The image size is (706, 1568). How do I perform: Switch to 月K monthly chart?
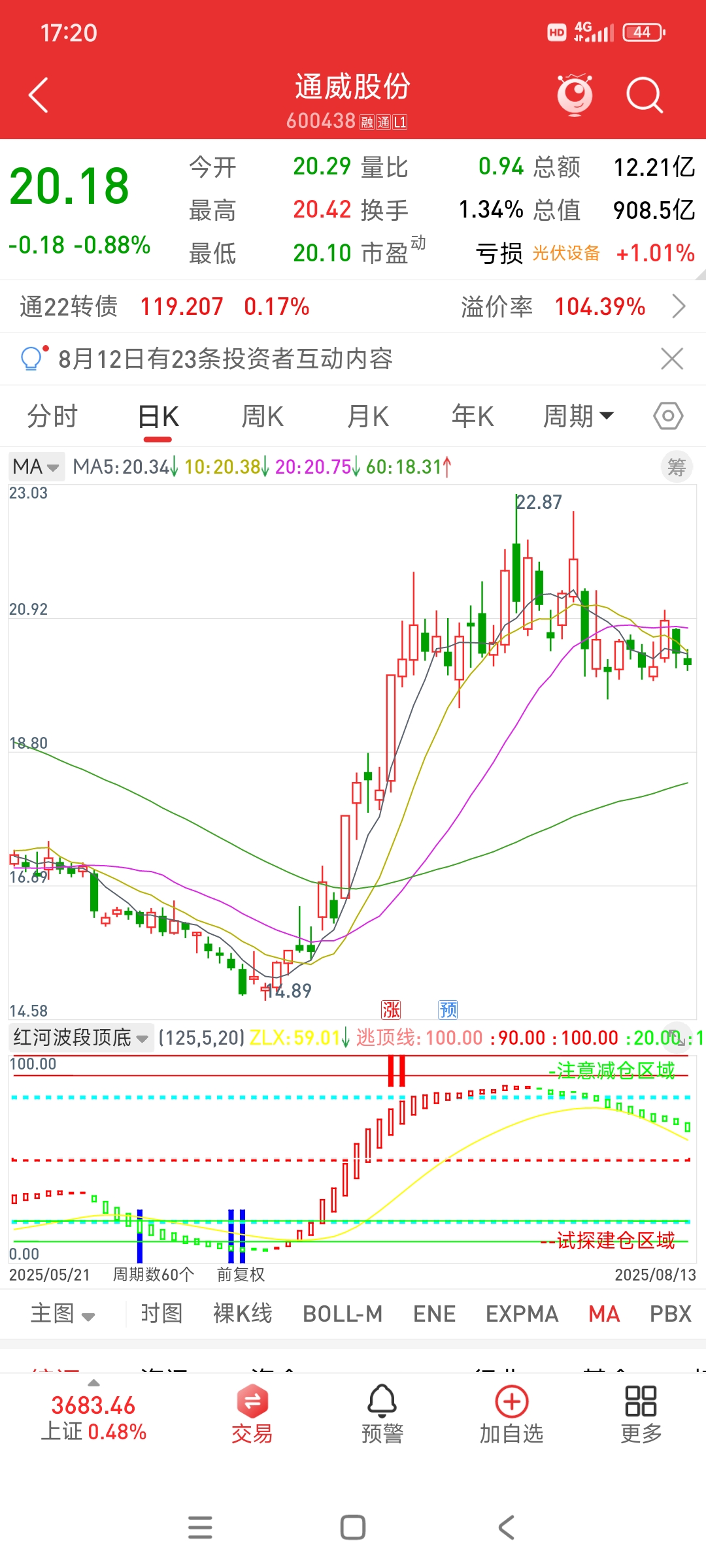point(368,416)
